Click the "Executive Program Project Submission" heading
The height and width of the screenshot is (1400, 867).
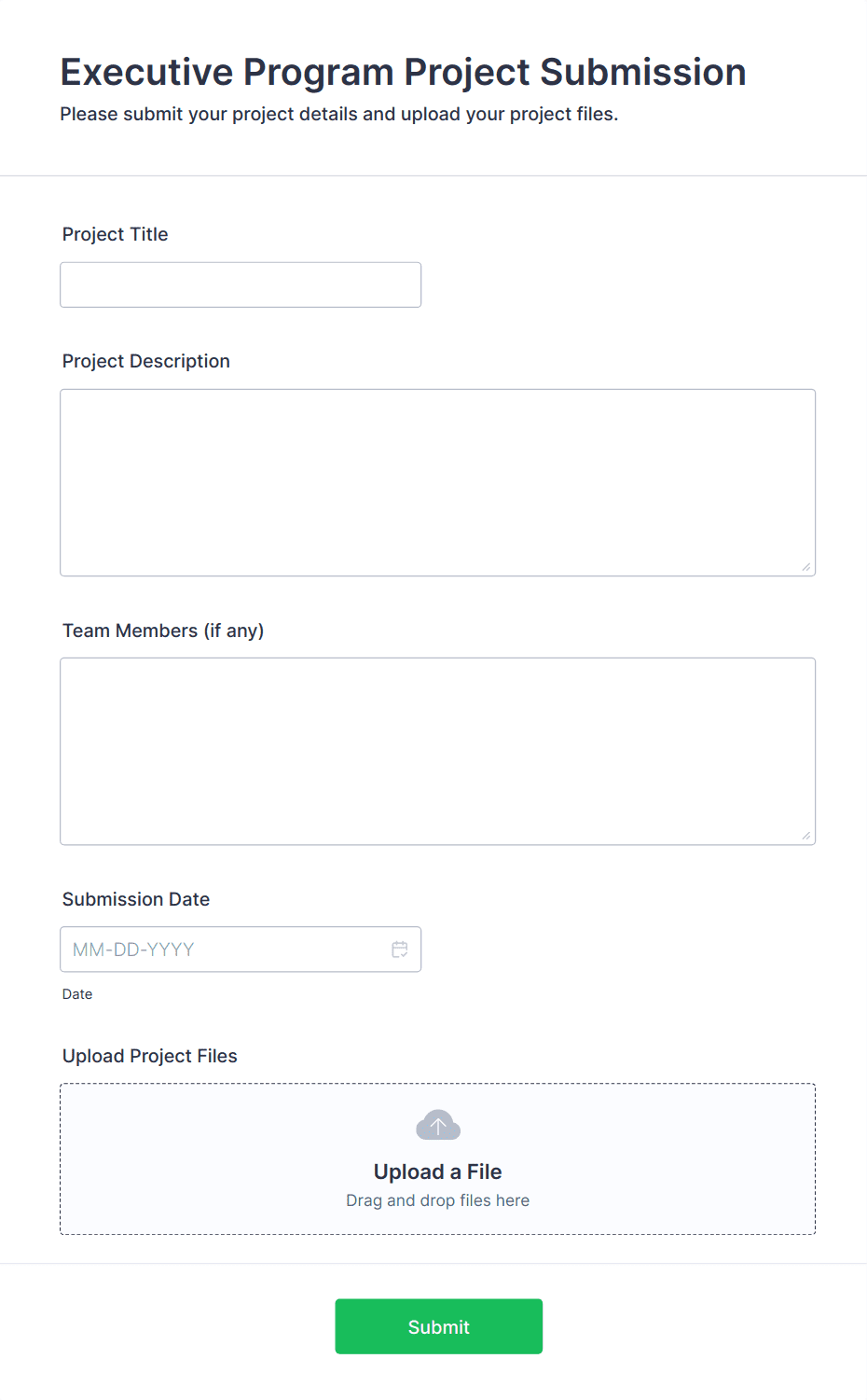click(403, 72)
